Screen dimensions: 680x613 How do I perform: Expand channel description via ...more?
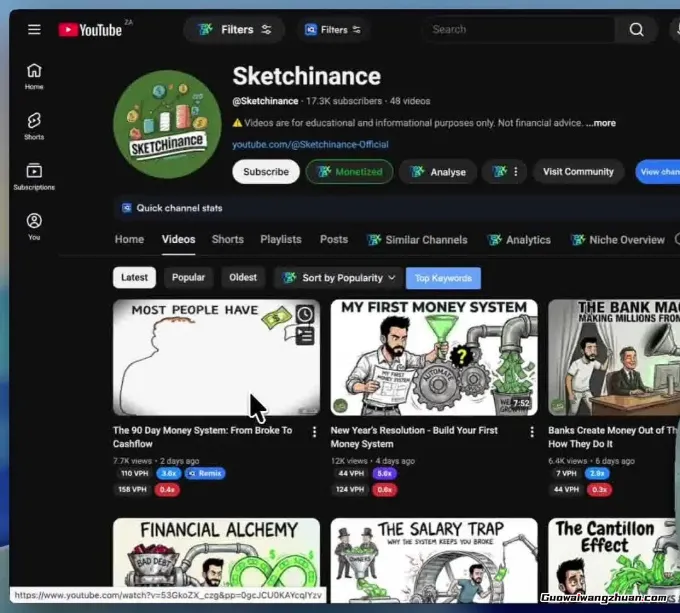(601, 123)
